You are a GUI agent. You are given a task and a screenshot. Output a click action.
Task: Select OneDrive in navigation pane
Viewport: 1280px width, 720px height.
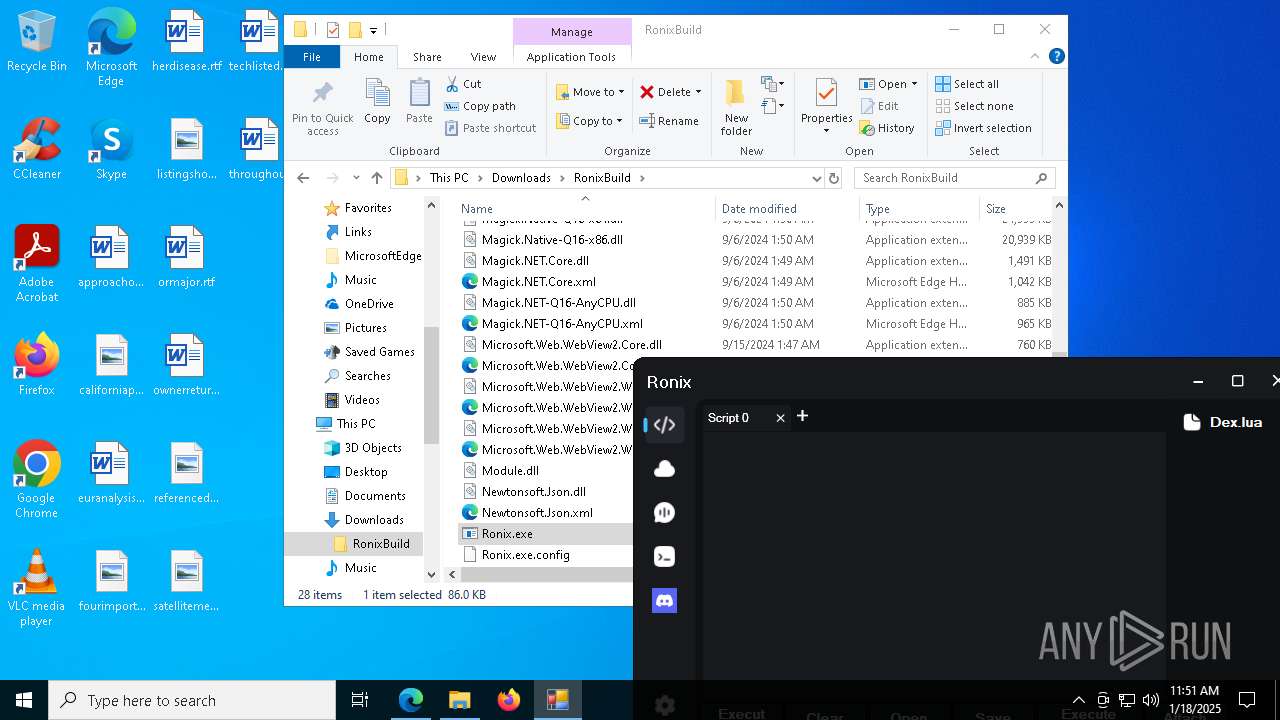pos(368,304)
